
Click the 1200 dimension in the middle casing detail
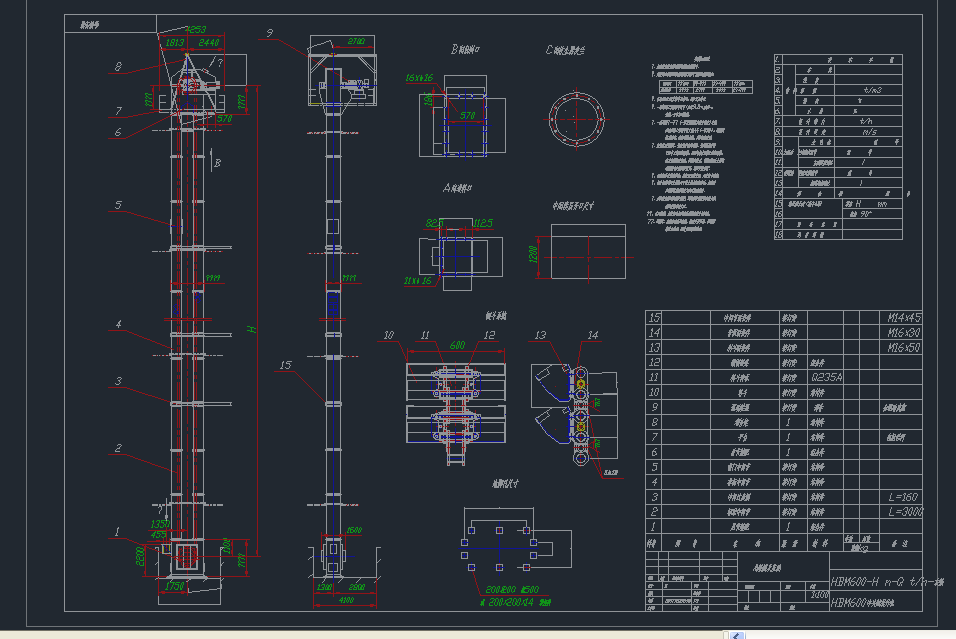(533, 254)
